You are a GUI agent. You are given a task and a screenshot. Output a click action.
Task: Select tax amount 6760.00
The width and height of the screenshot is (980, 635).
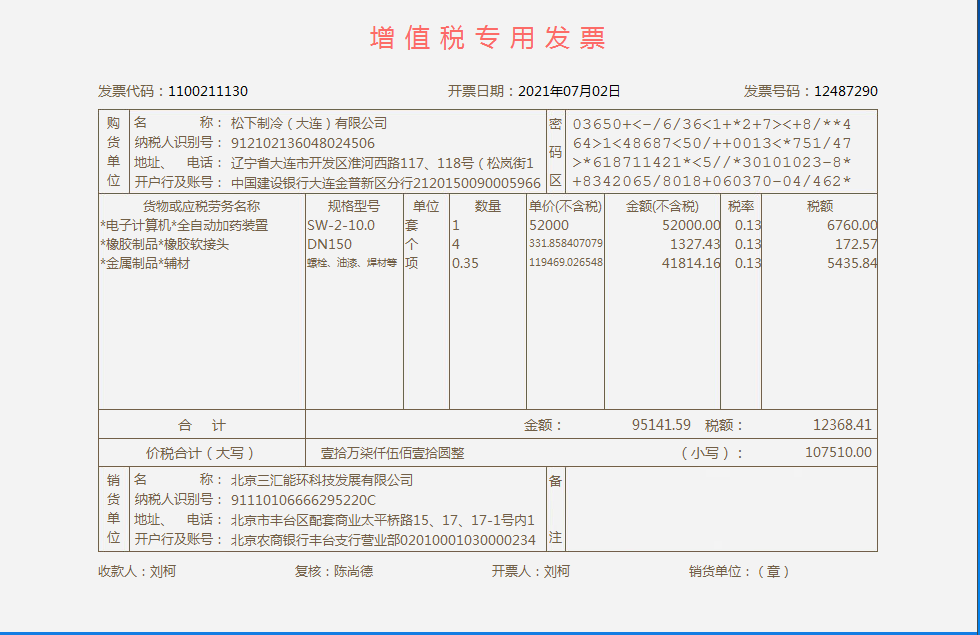pyautogui.click(x=852, y=225)
